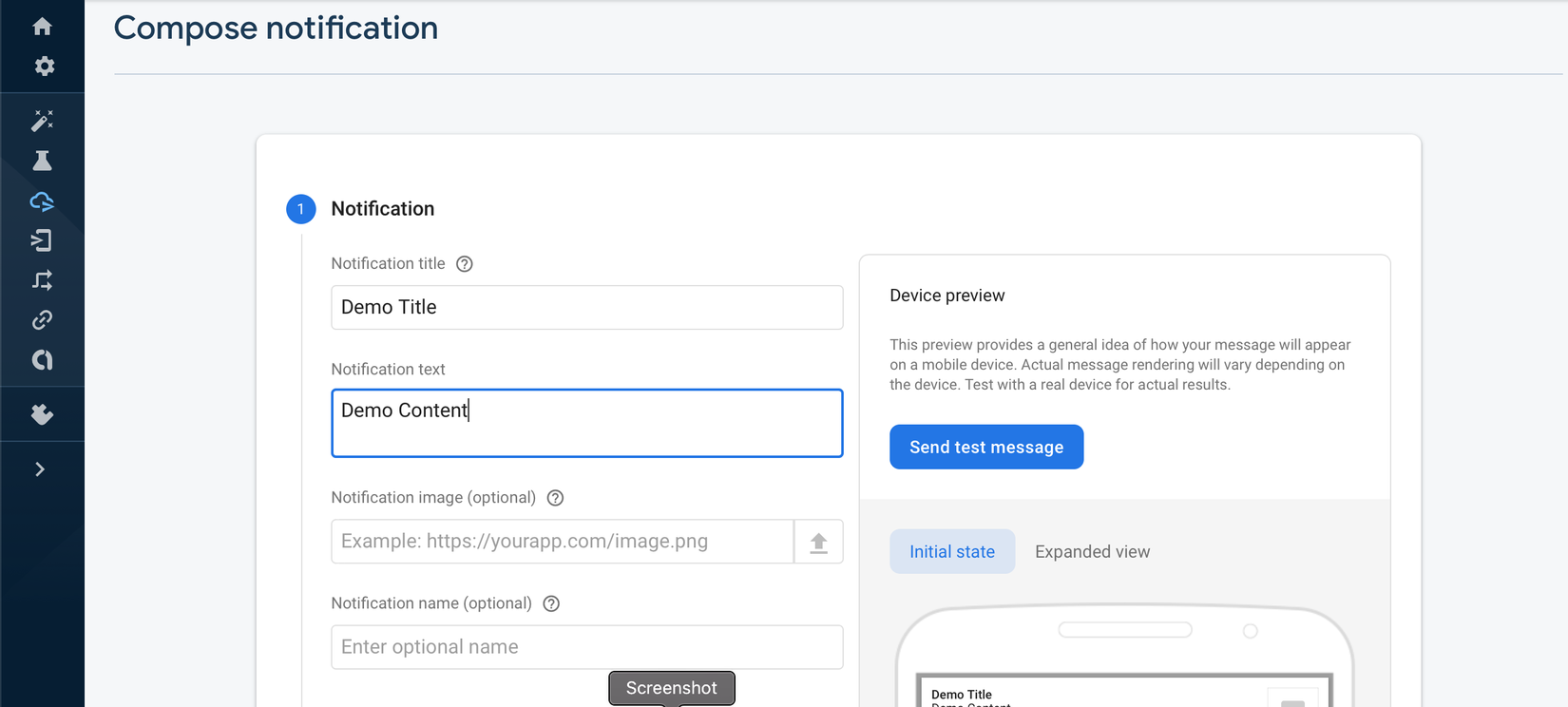Click Send test message button

(986, 447)
